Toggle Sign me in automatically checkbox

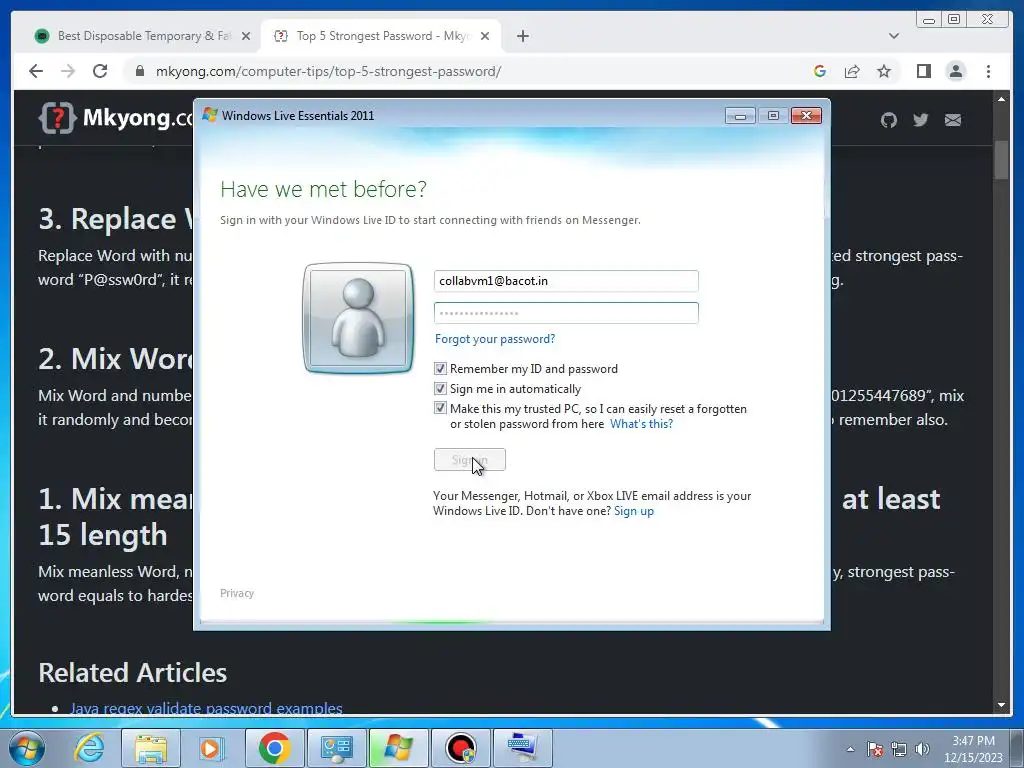coord(441,389)
